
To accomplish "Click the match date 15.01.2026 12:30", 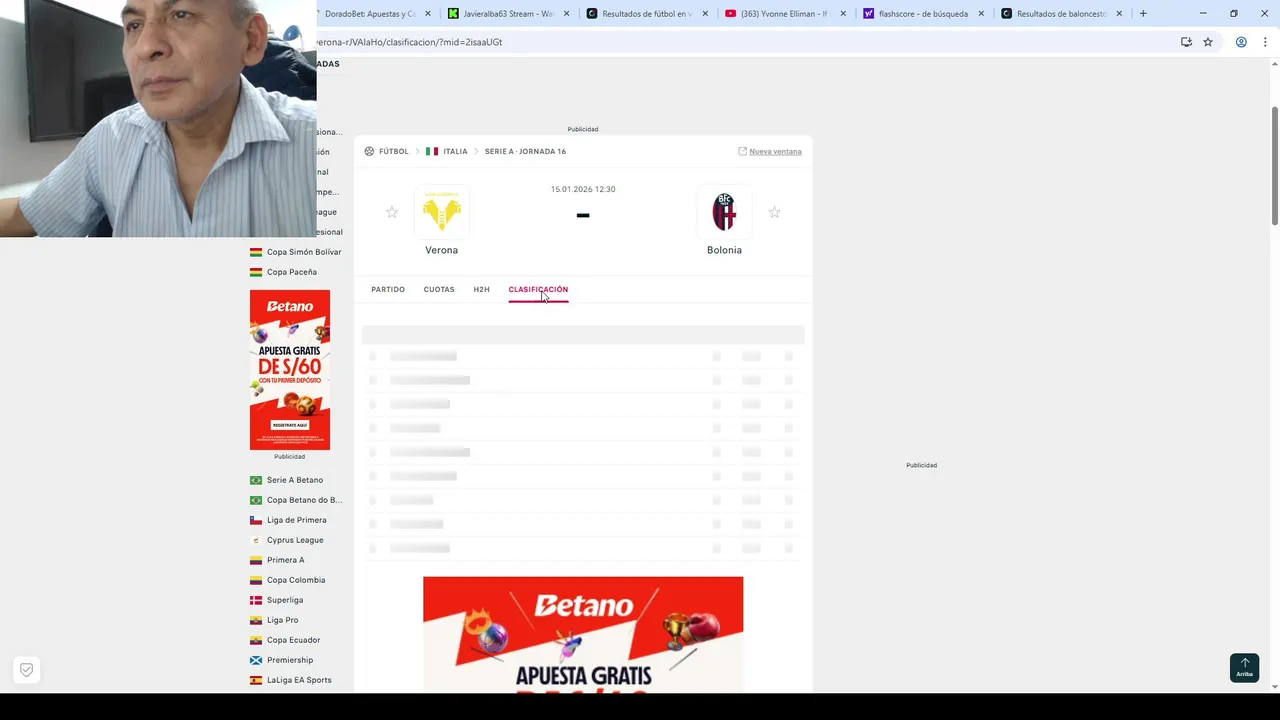I will click(x=583, y=189).
